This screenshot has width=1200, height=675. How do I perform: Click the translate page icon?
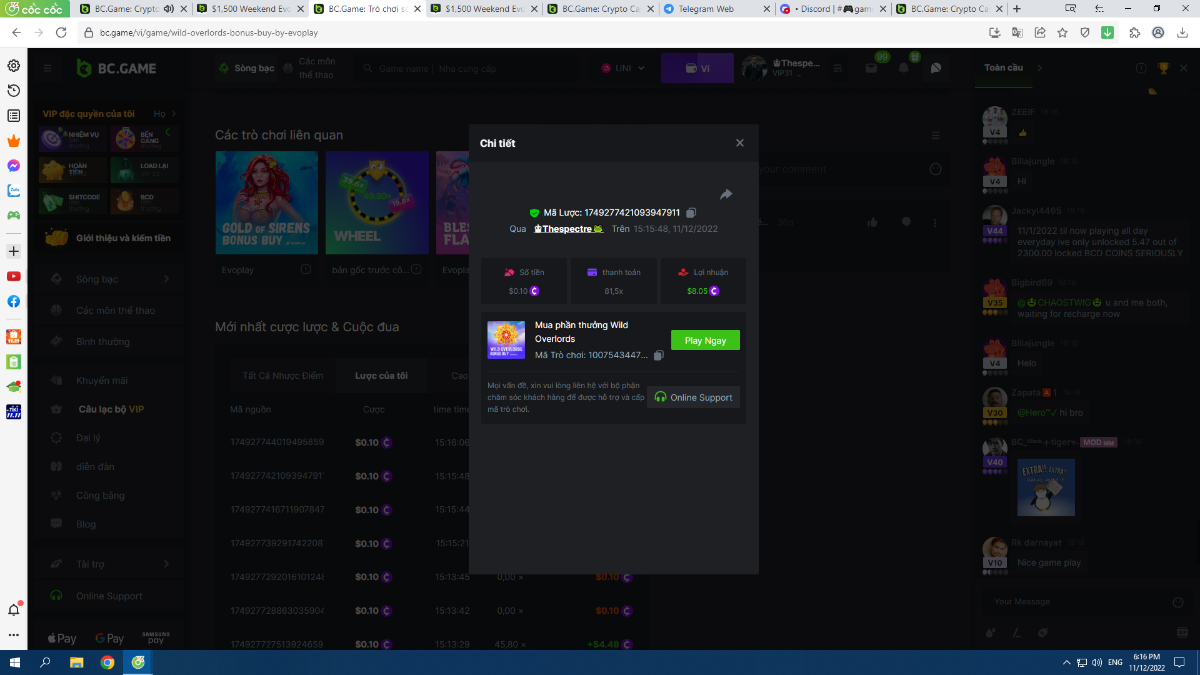tap(1017, 32)
